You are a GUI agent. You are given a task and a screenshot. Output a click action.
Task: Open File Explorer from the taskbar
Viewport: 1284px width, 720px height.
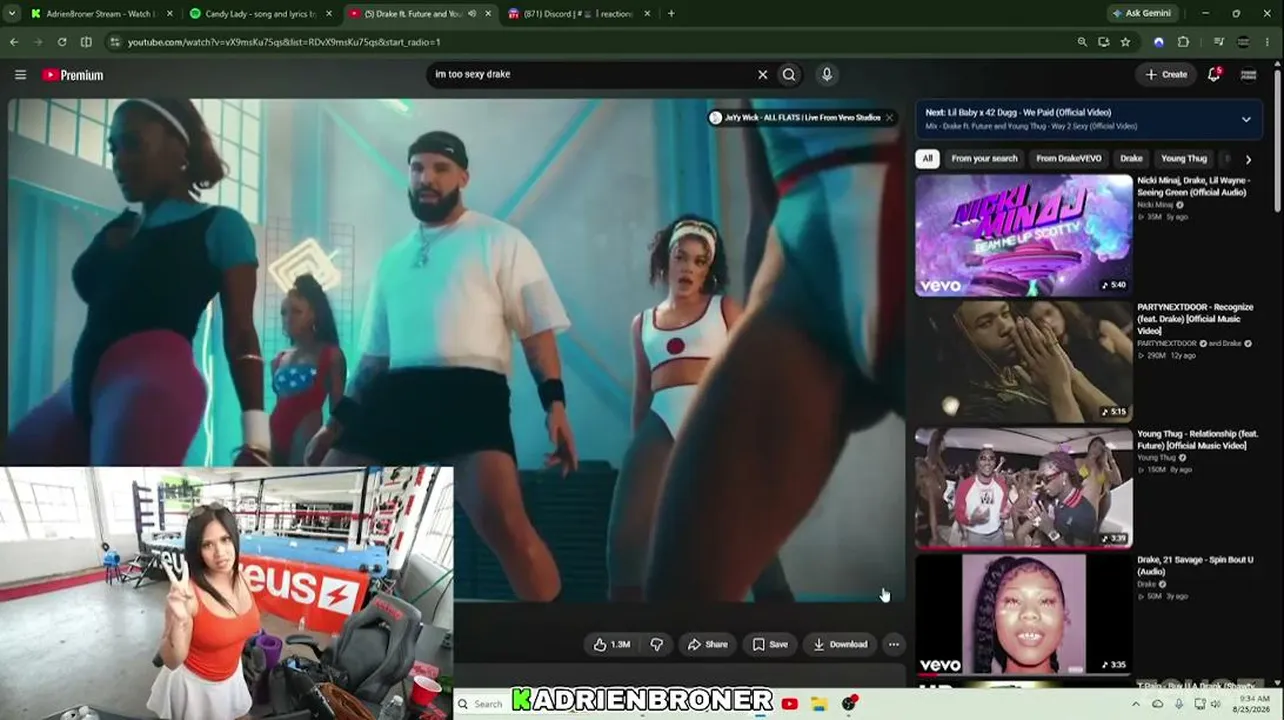pyautogui.click(x=819, y=704)
